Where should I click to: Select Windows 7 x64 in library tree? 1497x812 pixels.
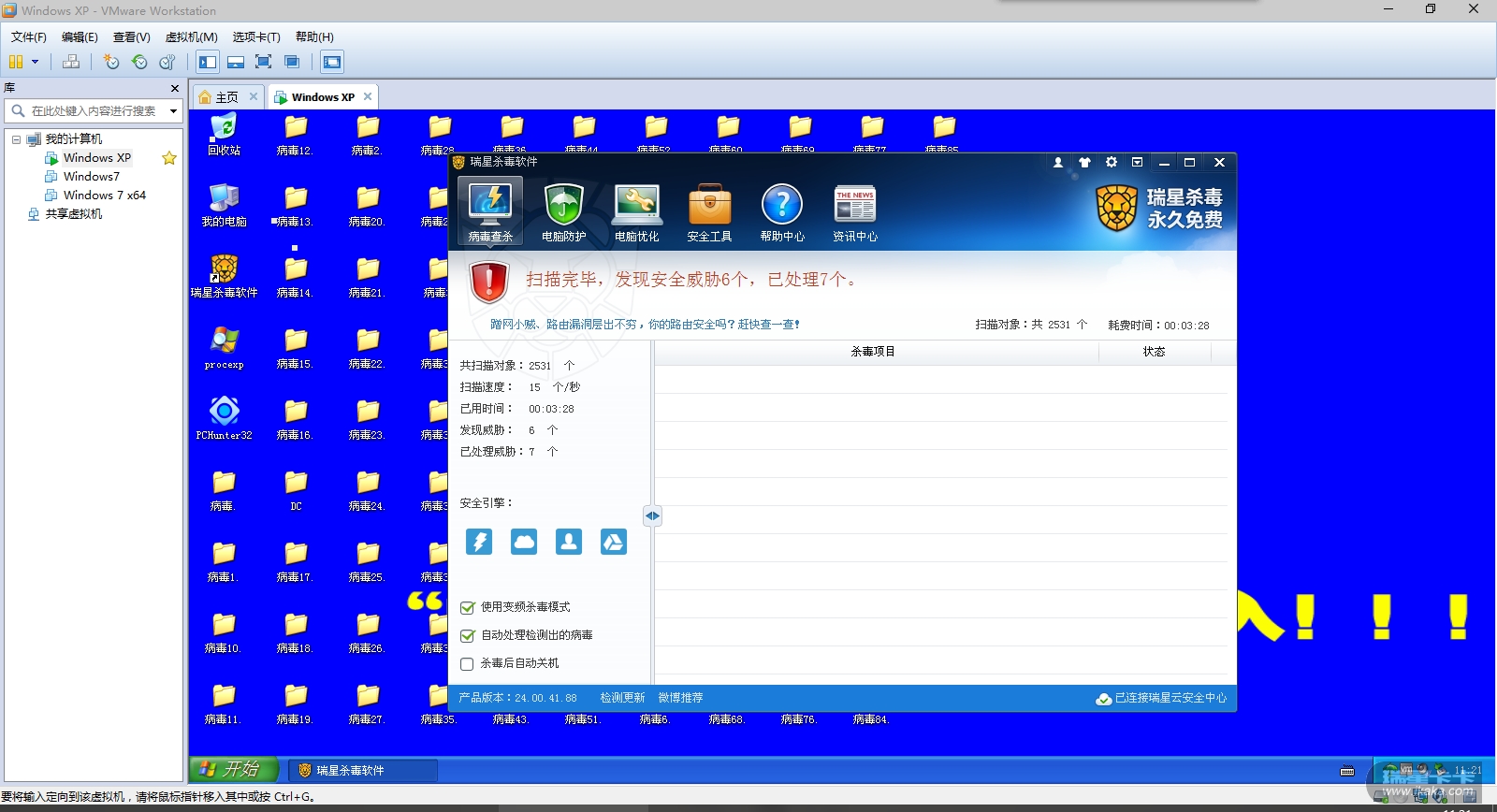point(105,196)
